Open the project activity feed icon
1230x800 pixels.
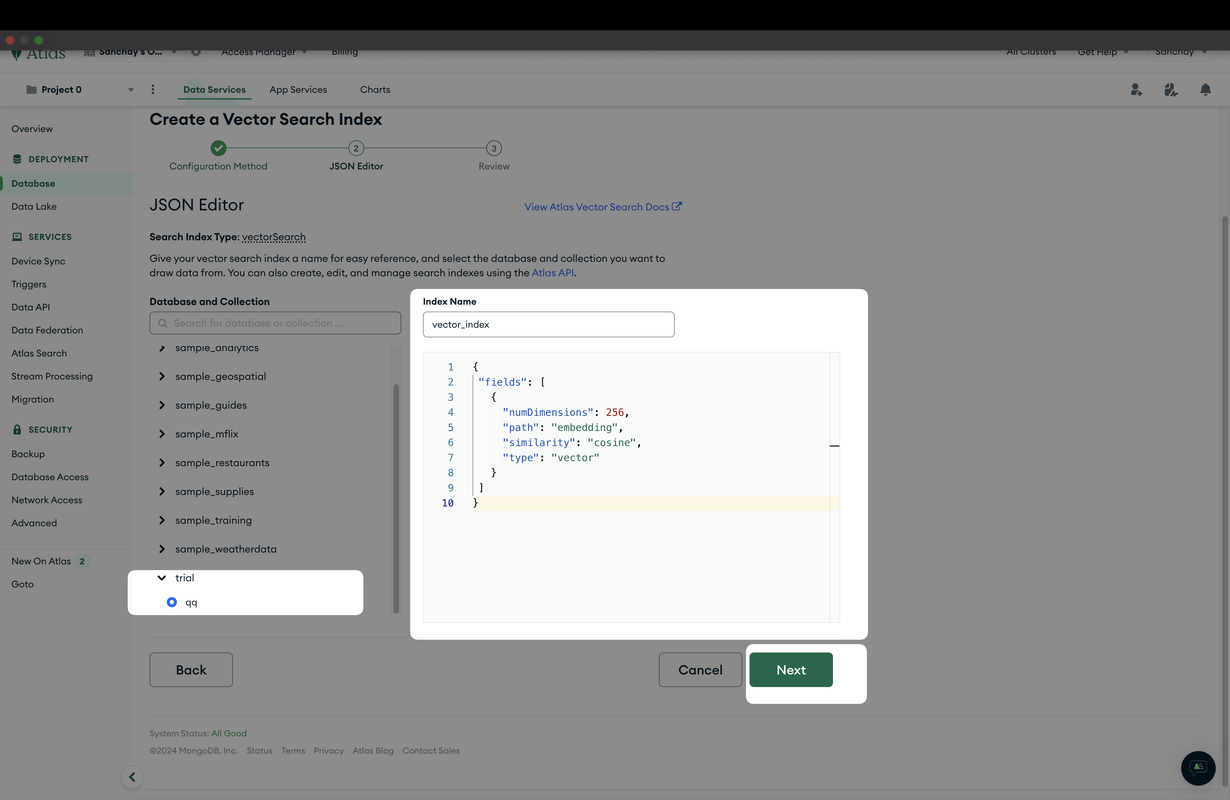coord(1171,90)
